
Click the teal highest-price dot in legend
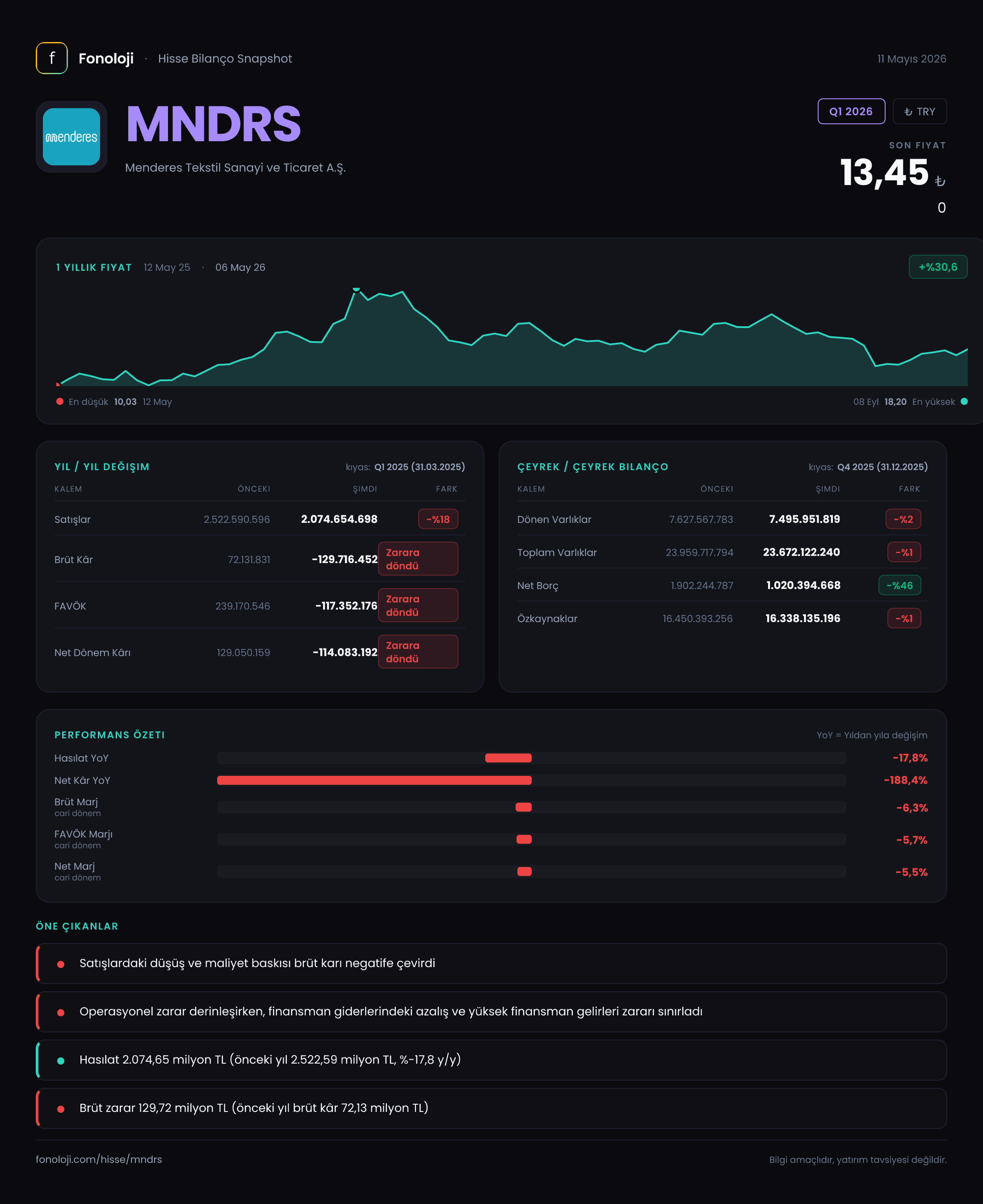tap(964, 401)
